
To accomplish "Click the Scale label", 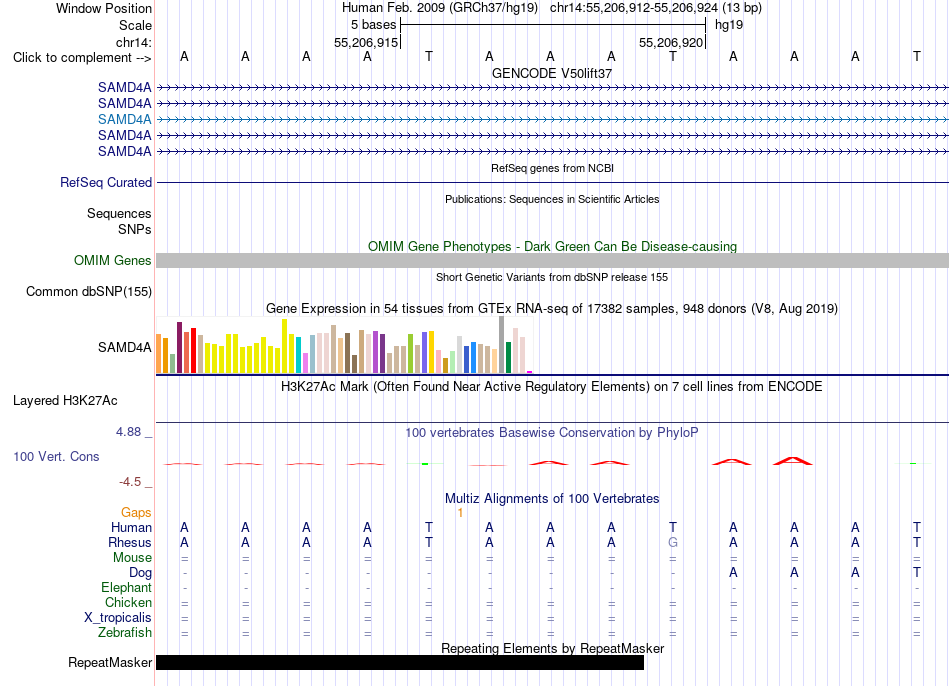I will 135,25.
